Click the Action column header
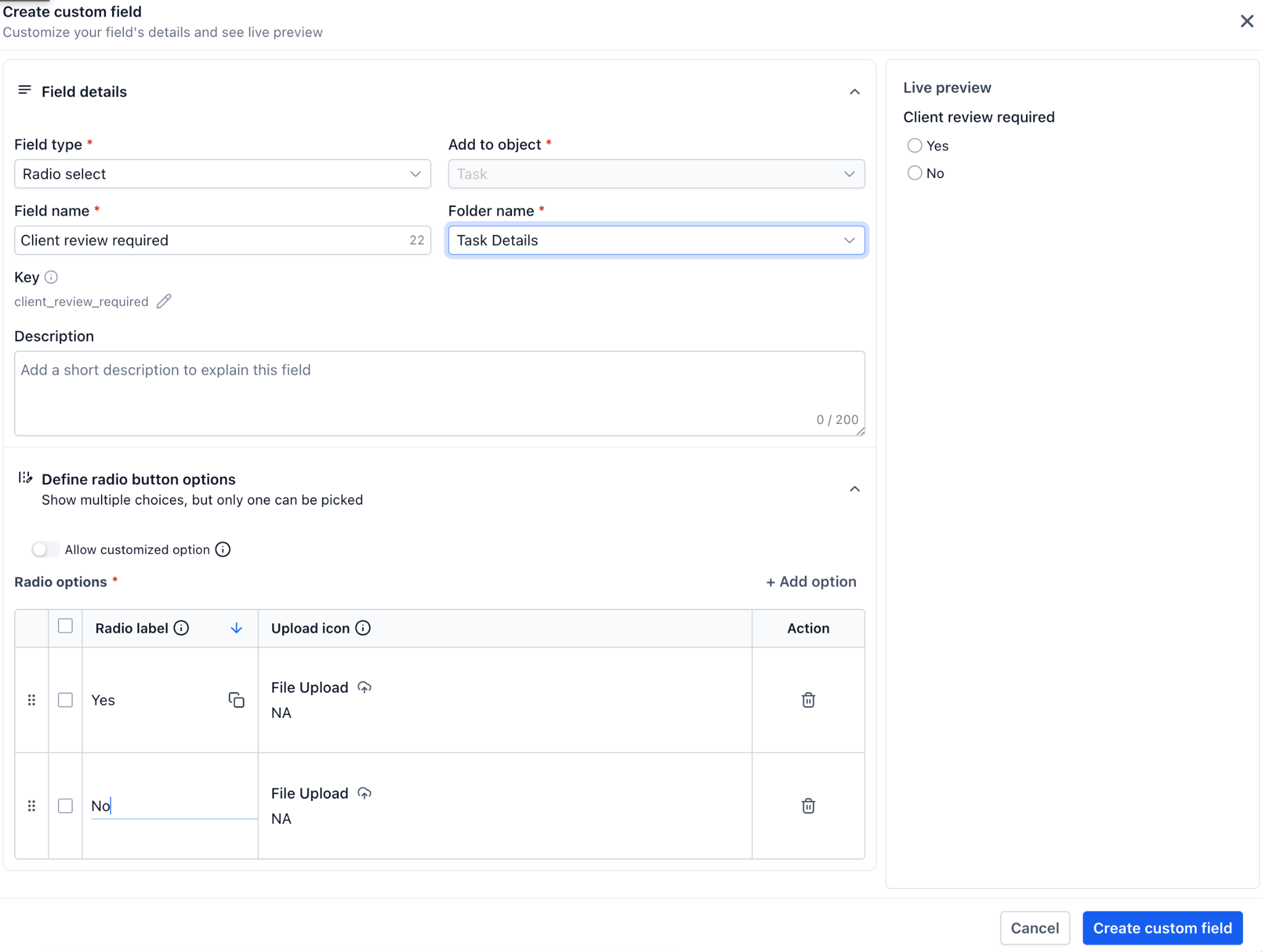 point(808,629)
